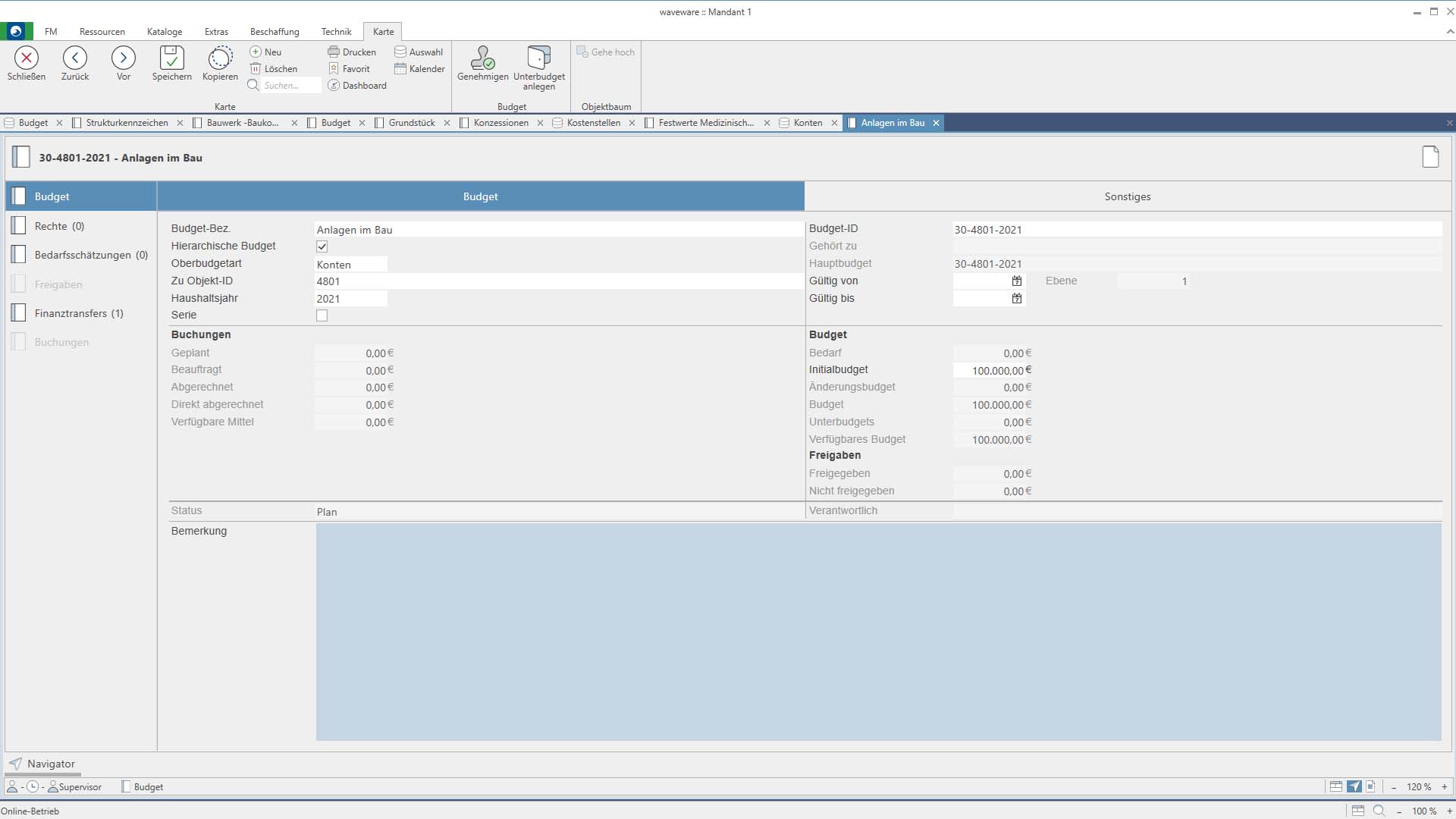Open calendar picker for Gültig bis
Screen dimensions: 1456x819
pyautogui.click(x=1017, y=299)
